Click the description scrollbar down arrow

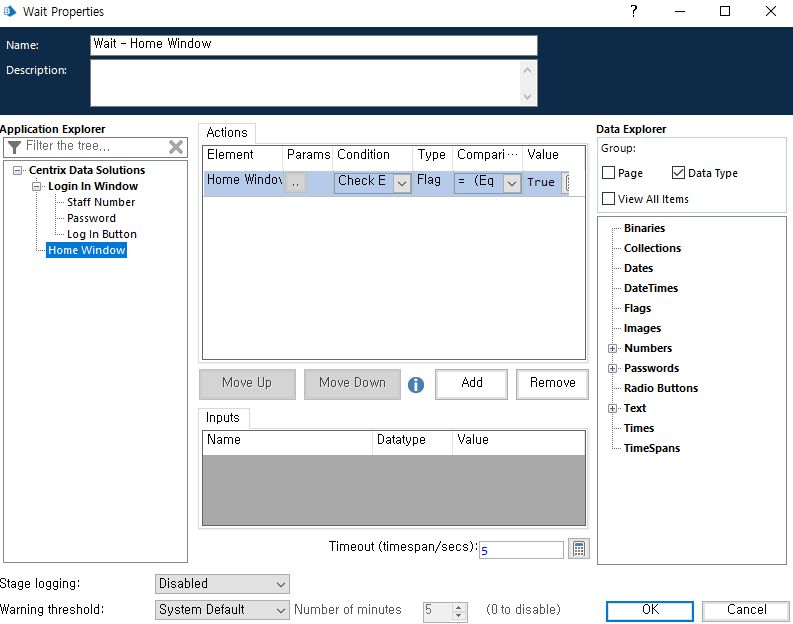pos(527,97)
